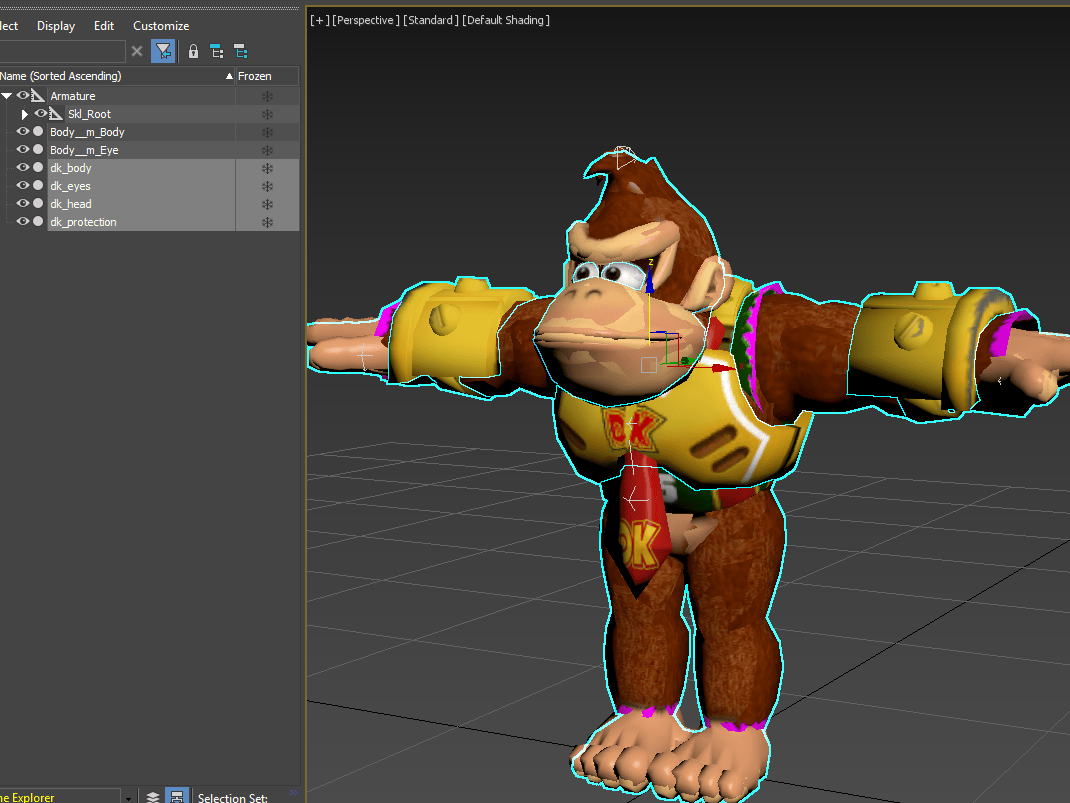Click the lock cell editing padlock icon
1070x803 pixels.
[193, 51]
